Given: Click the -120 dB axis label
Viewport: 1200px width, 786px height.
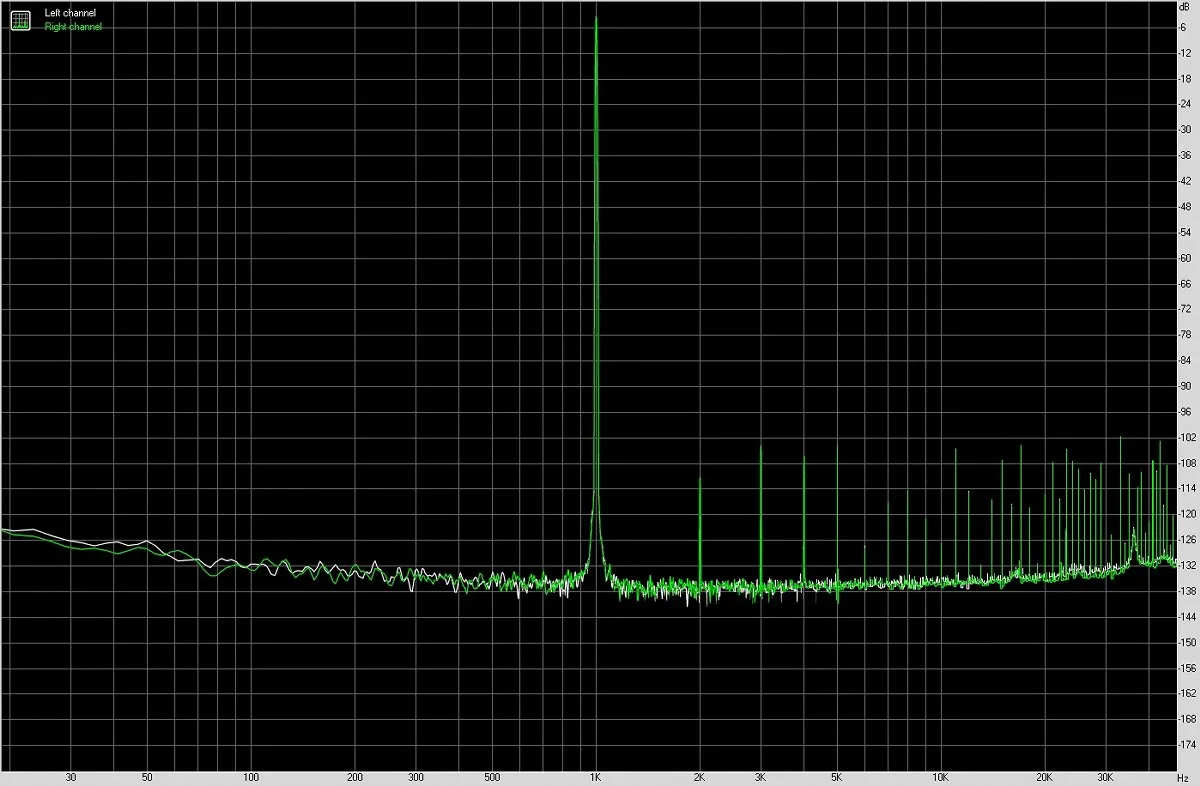Looking at the screenshot, I should pyautogui.click(x=1185, y=514).
